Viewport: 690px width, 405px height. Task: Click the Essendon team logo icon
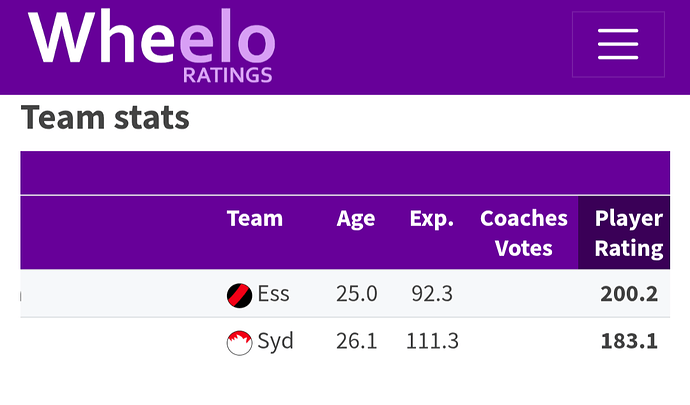click(239, 295)
